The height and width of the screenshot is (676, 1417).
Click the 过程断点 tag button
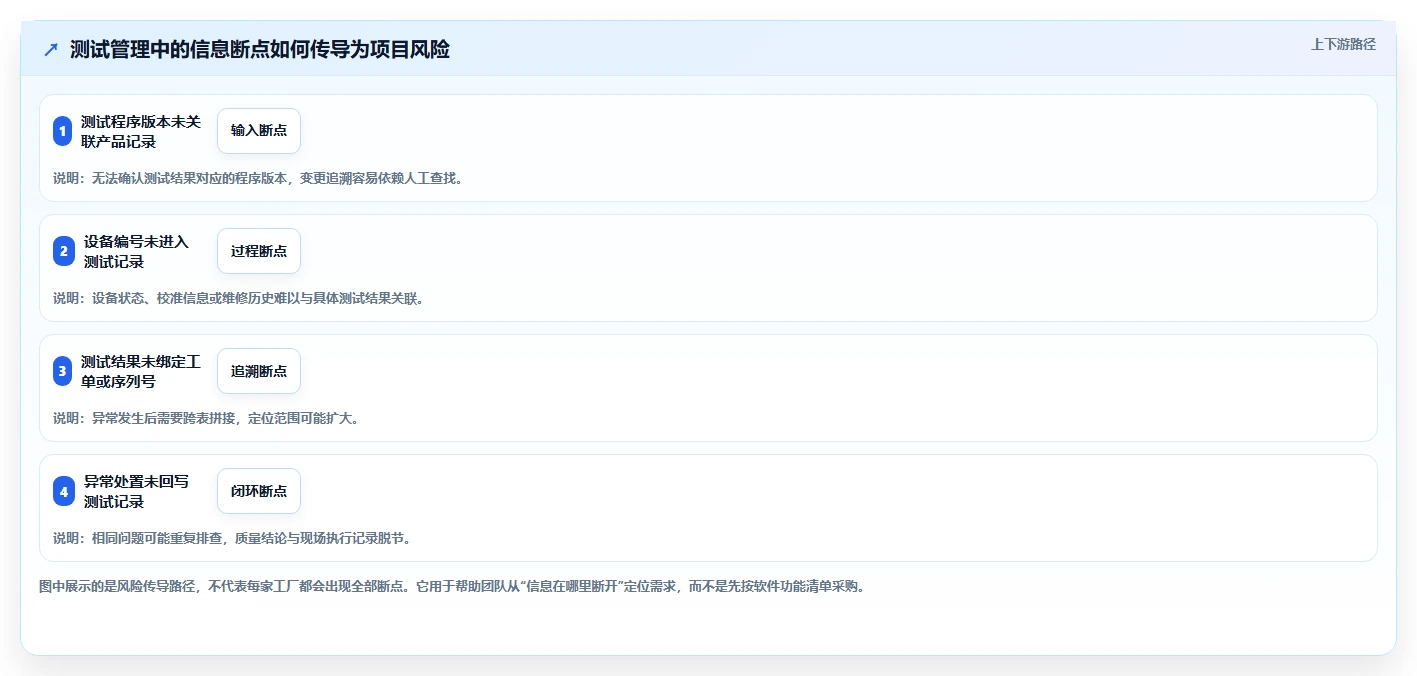pos(259,251)
